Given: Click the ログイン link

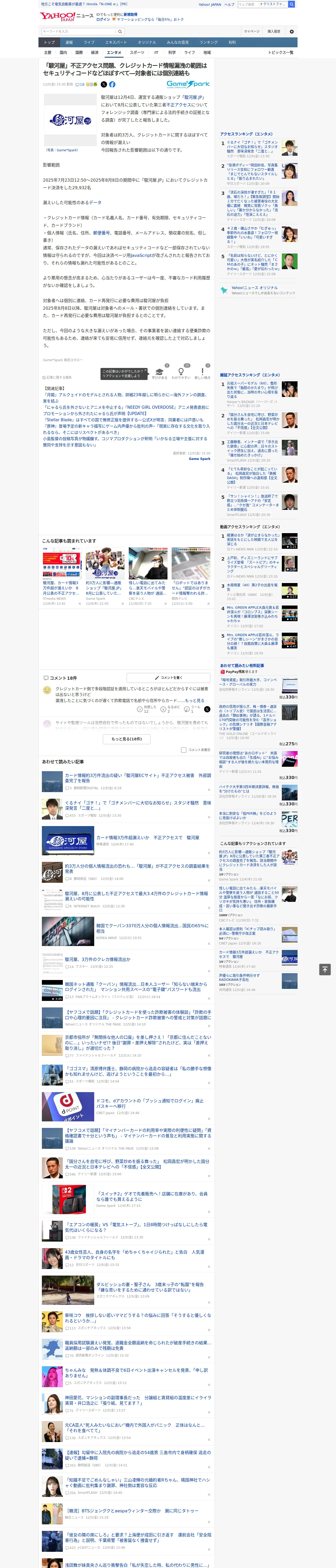Looking at the screenshot, I should [103, 20].
